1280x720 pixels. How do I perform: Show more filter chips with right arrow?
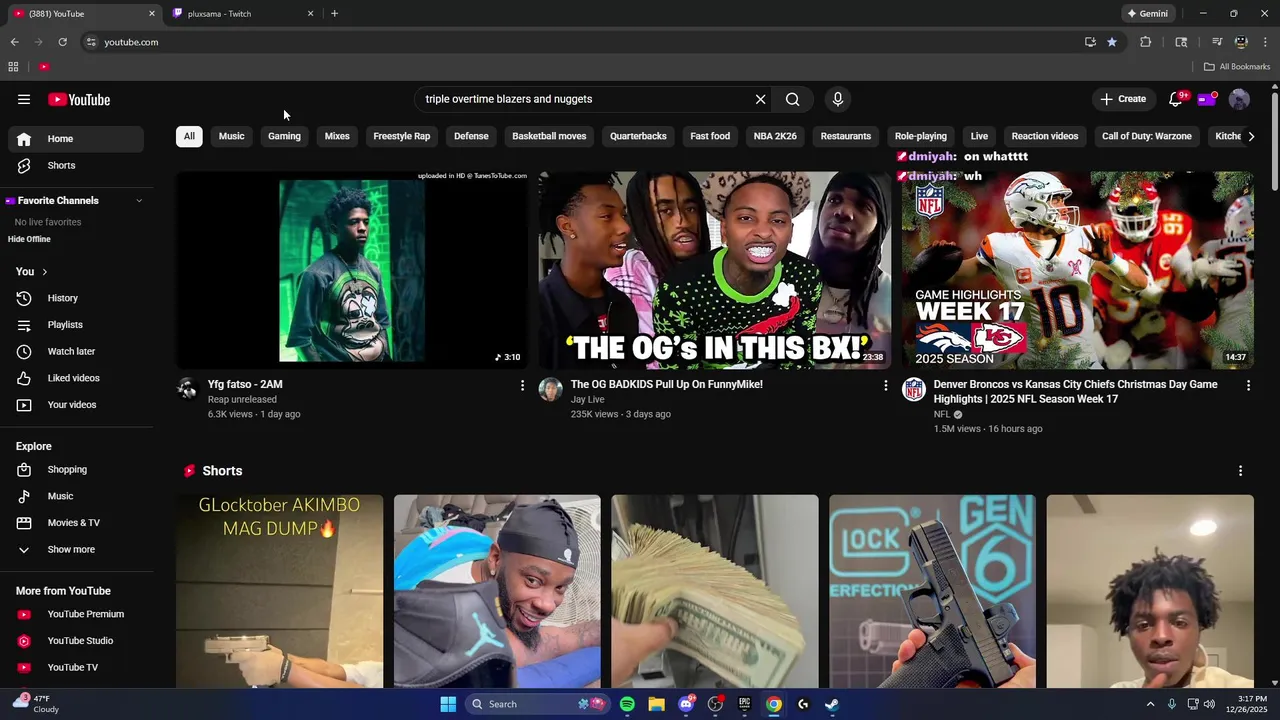click(1250, 136)
